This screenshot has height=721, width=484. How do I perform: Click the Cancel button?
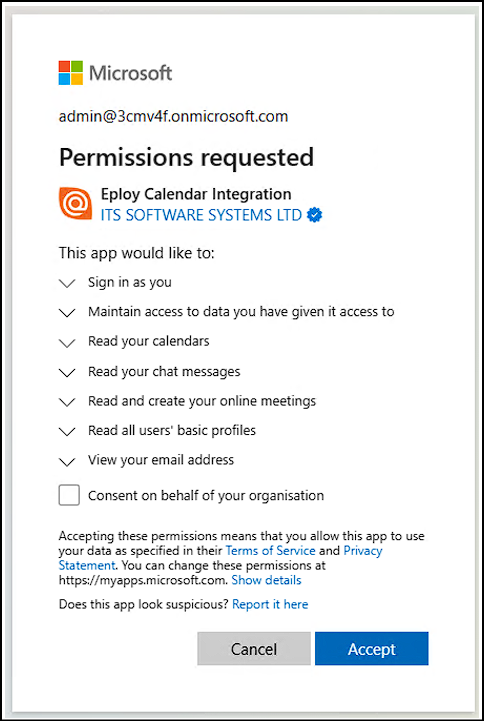(254, 648)
